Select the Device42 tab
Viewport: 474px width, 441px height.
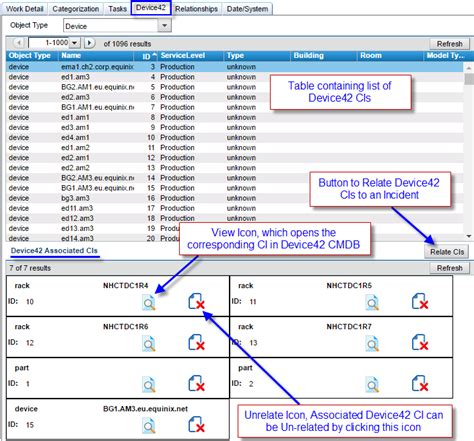click(x=151, y=8)
